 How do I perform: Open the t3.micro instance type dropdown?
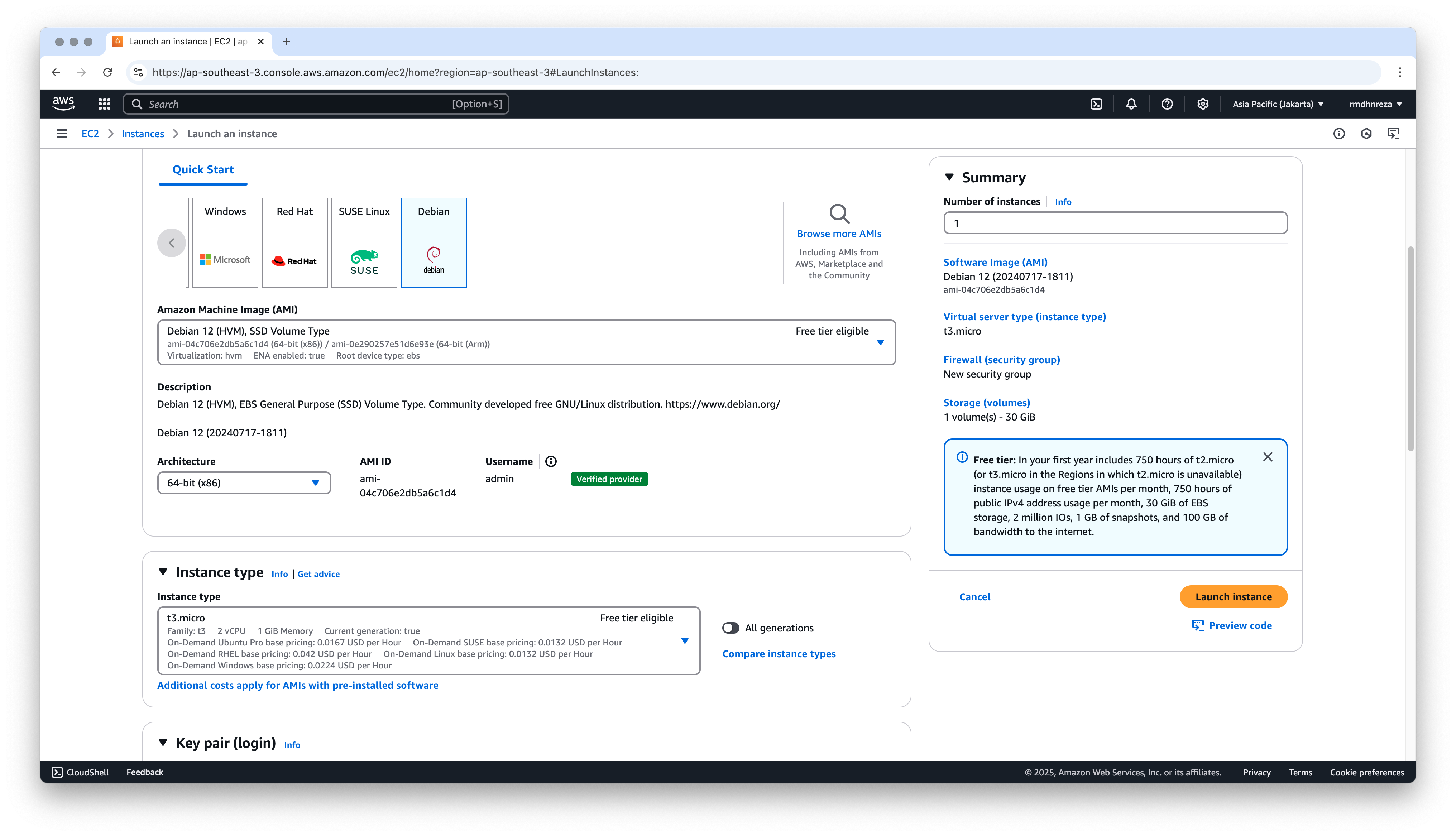[x=428, y=641]
